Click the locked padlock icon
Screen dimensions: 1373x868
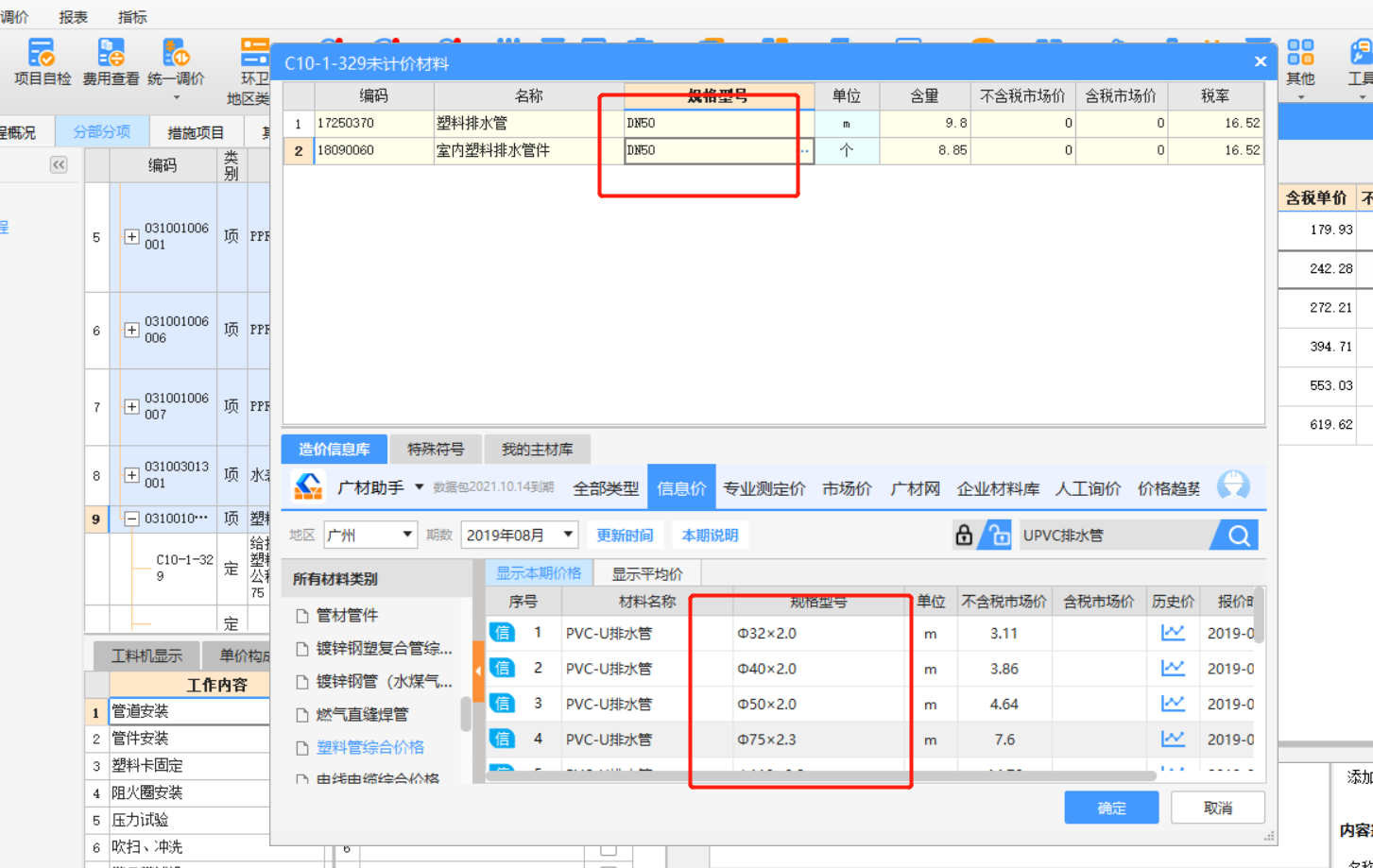coord(963,536)
